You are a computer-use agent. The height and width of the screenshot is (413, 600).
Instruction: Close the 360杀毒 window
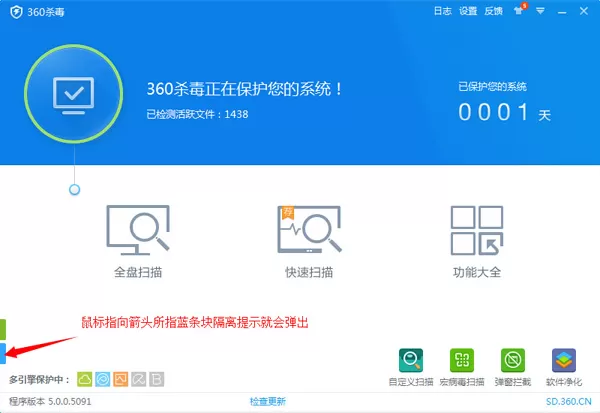pos(584,11)
